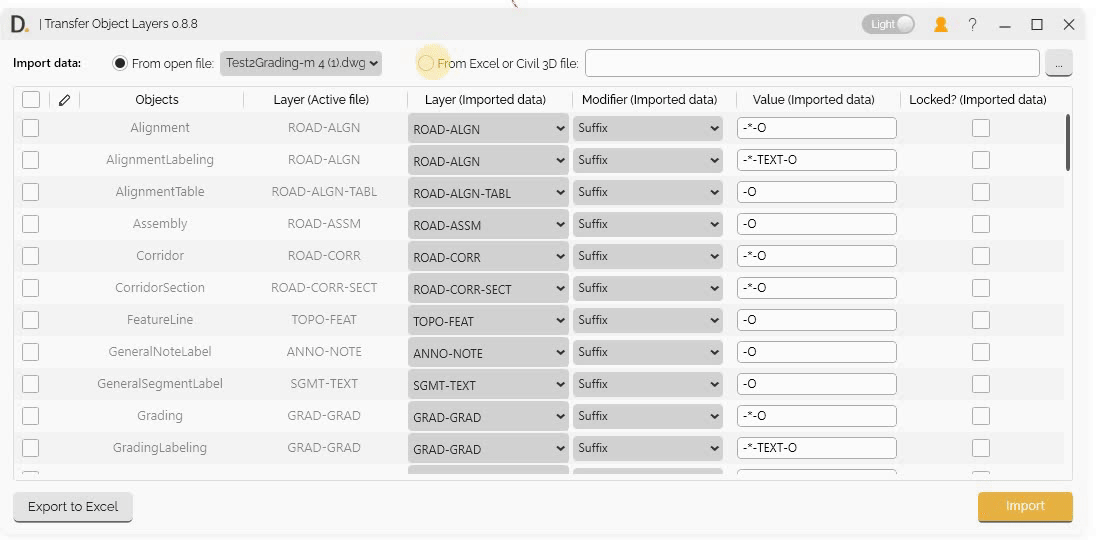Image resolution: width=1098 pixels, height=540 pixels.
Task: Check the CorridorSection row selection checkbox
Action: [30, 288]
